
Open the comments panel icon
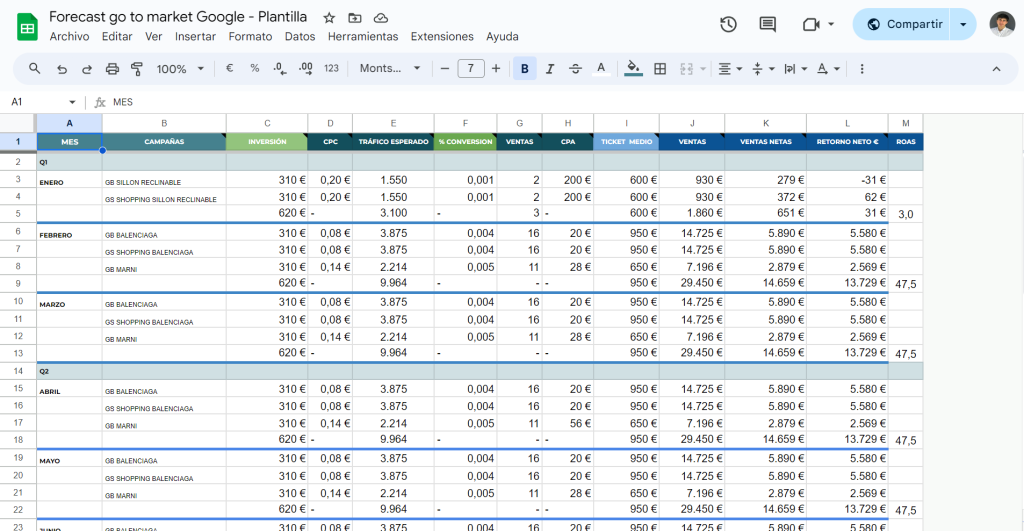point(767,24)
